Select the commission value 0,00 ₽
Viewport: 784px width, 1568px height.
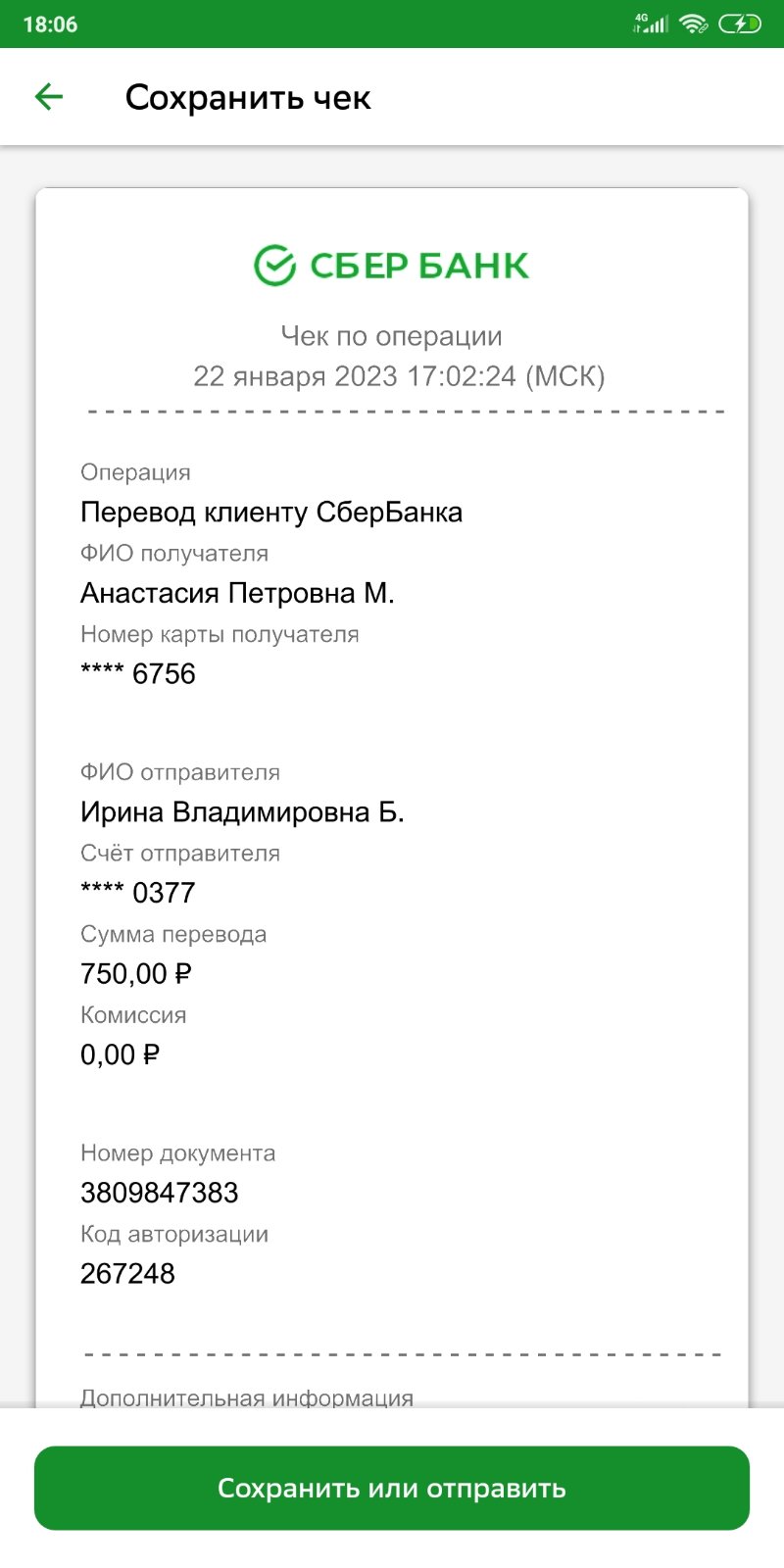click(120, 1054)
